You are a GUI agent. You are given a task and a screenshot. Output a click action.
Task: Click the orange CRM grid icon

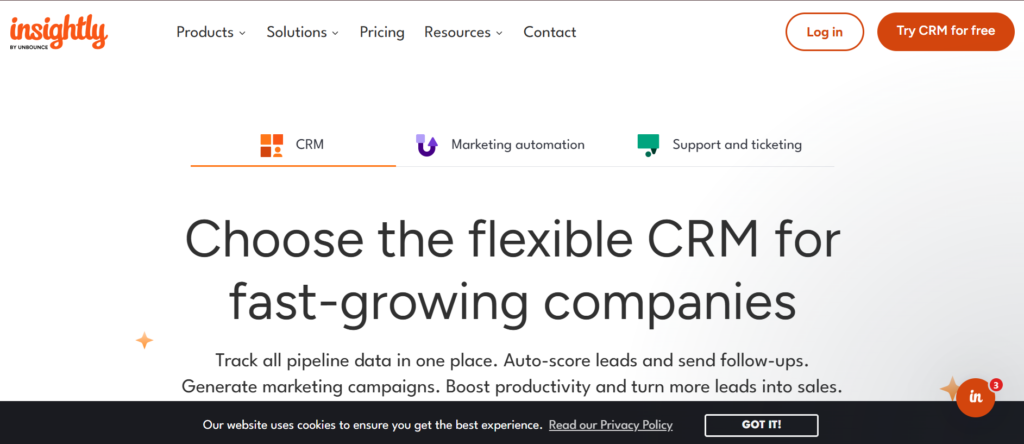[x=271, y=145]
